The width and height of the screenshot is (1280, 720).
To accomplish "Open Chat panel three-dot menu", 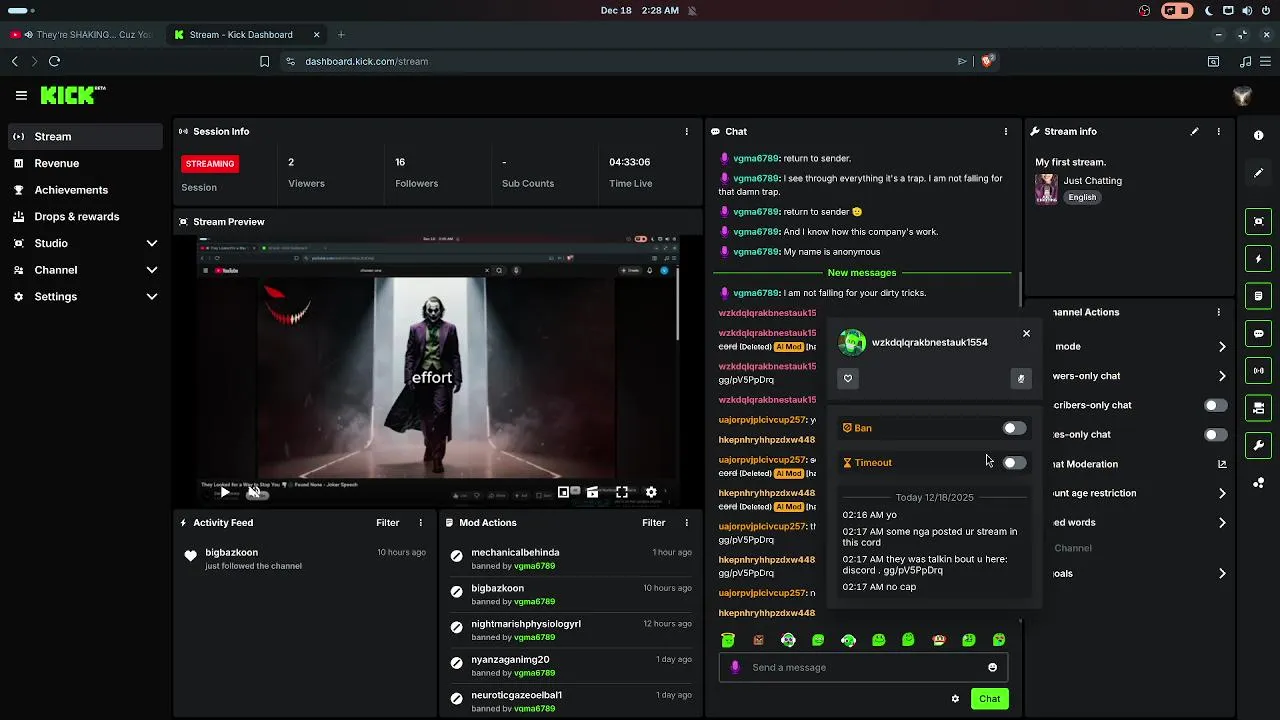I will pos(1006,131).
